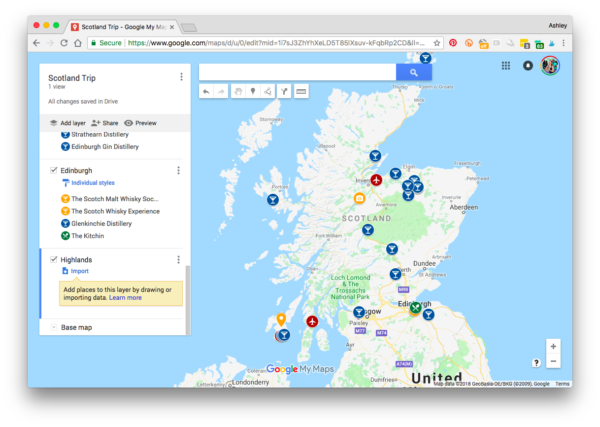This screenshot has width=600, height=427.
Task: Select the Add marker tool
Action: pos(253,91)
